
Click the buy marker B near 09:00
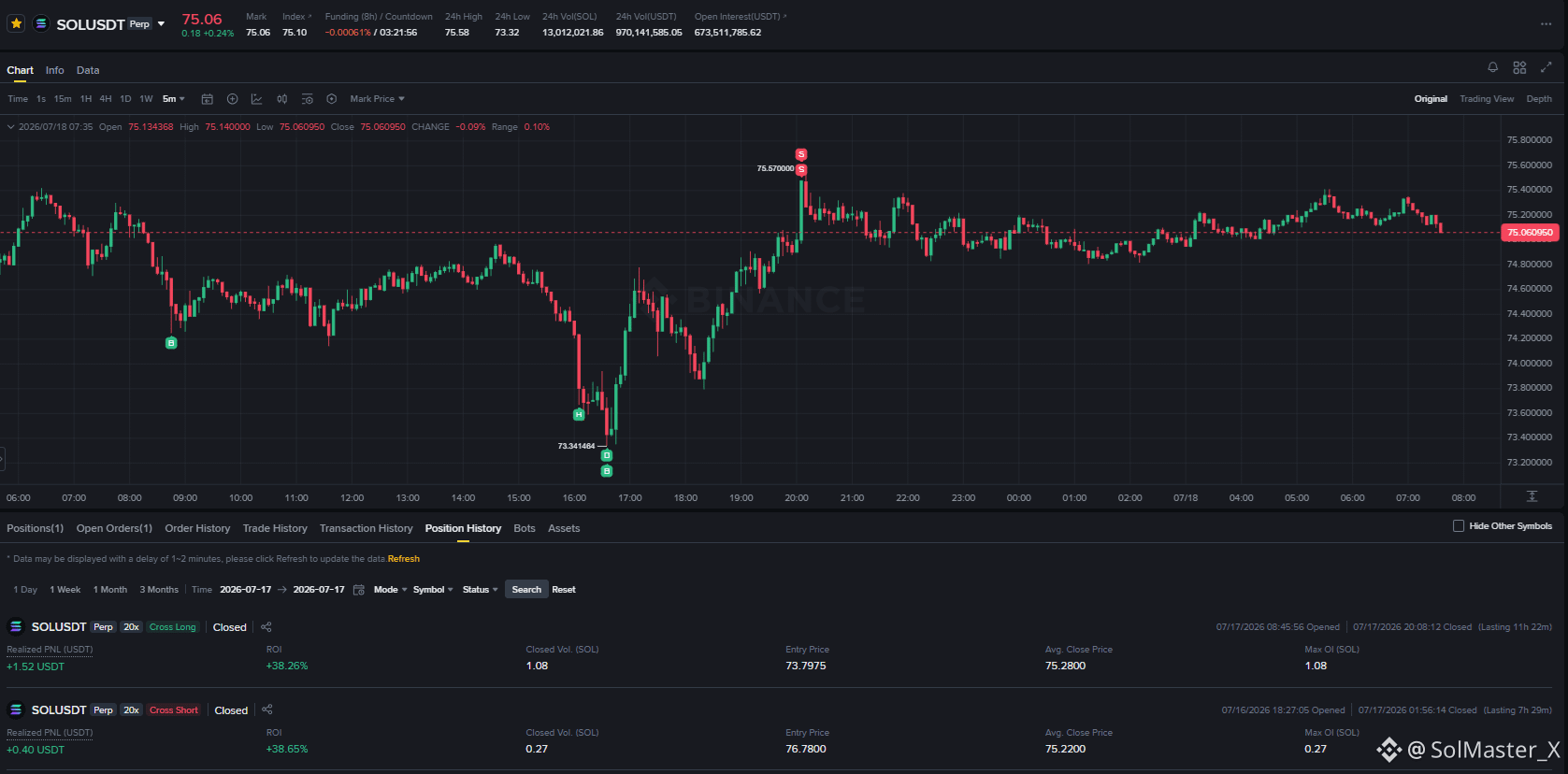tap(171, 343)
